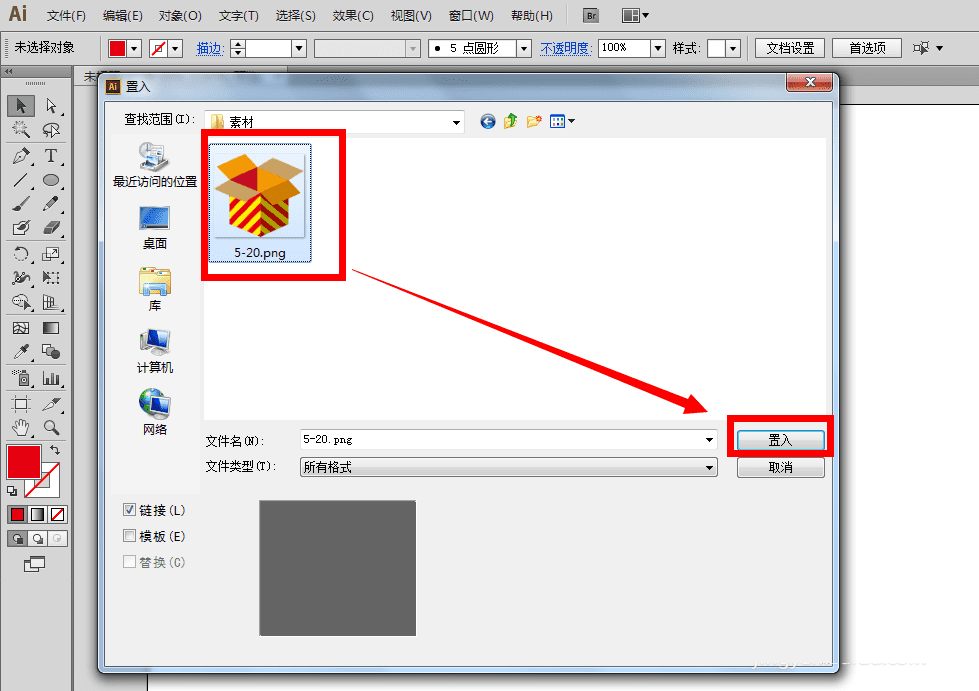979x691 pixels.
Task: Select the Blob Brush tool
Action: tap(21, 228)
